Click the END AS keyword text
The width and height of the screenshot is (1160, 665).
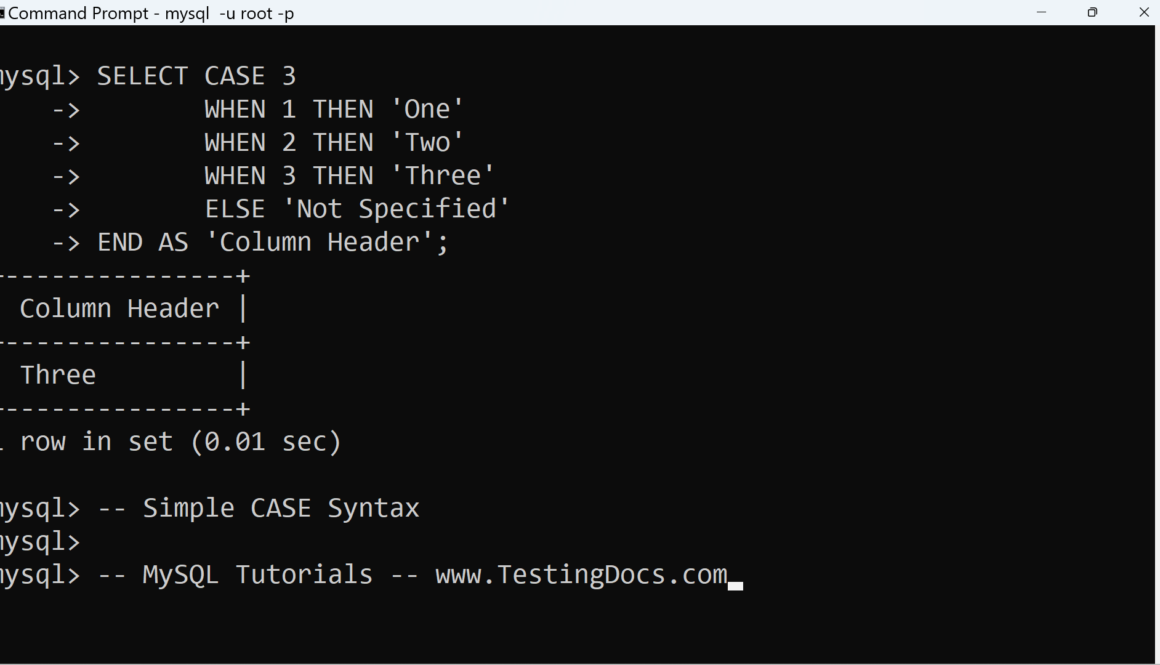142,242
